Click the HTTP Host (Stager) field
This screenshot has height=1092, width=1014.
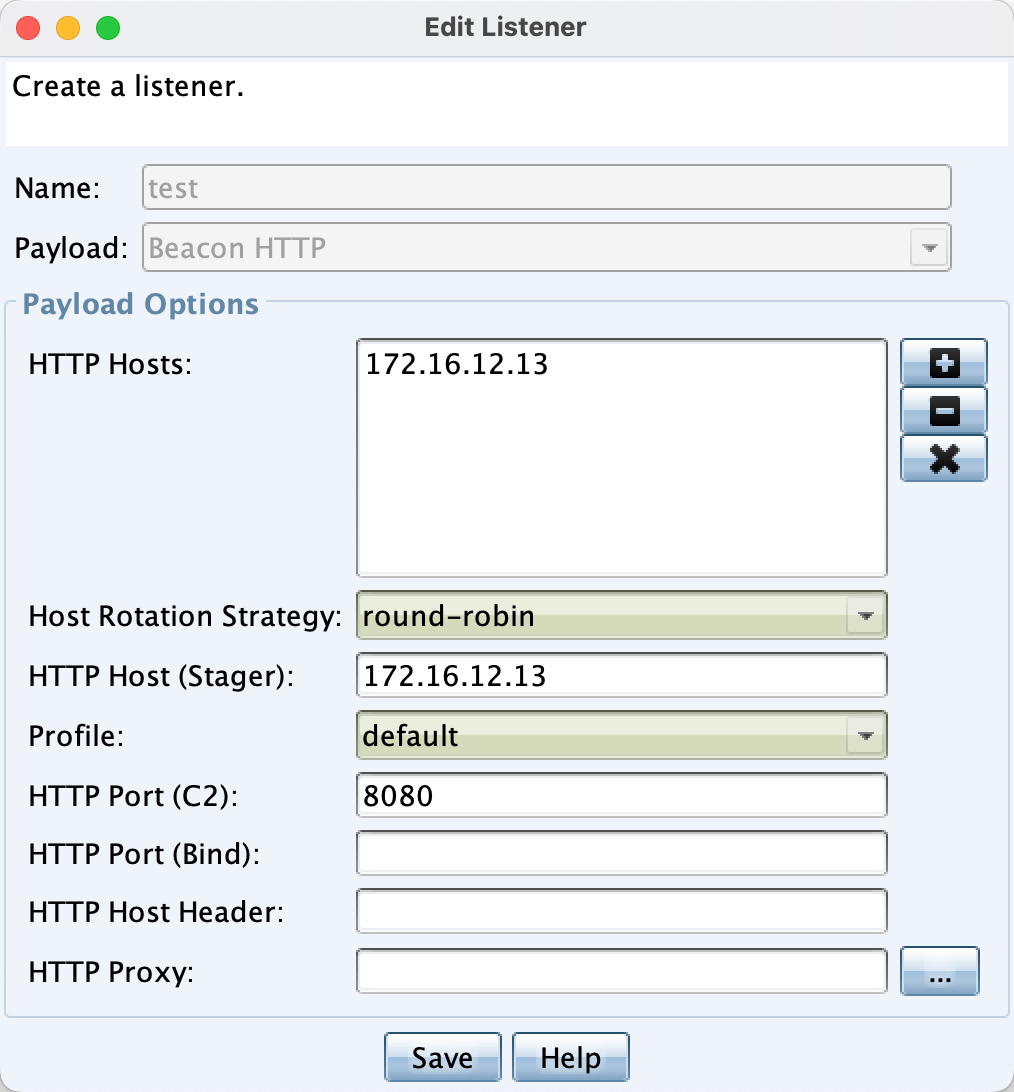pyautogui.click(x=620, y=675)
